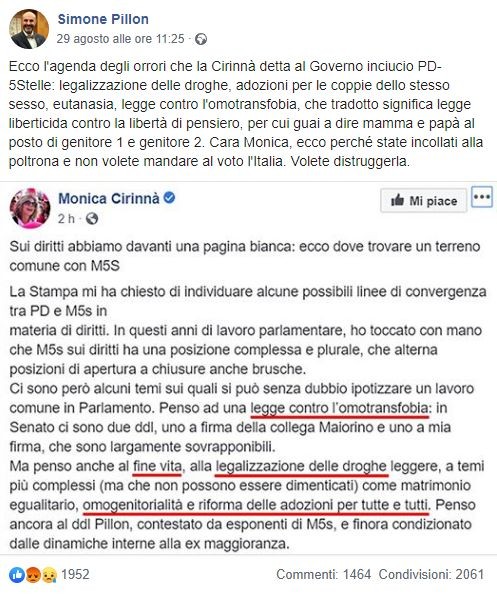The image size is (497, 594).
Task: Click the globe privacy icon next to 2 h
Action: (x=92, y=219)
